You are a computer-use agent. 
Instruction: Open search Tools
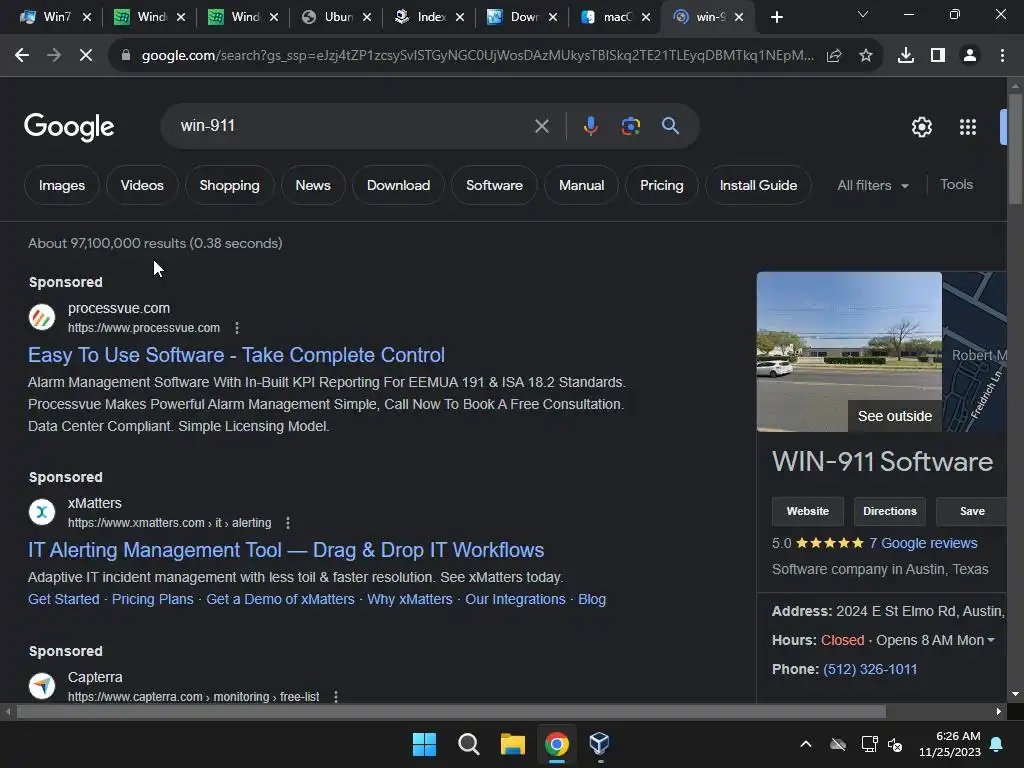[956, 185]
